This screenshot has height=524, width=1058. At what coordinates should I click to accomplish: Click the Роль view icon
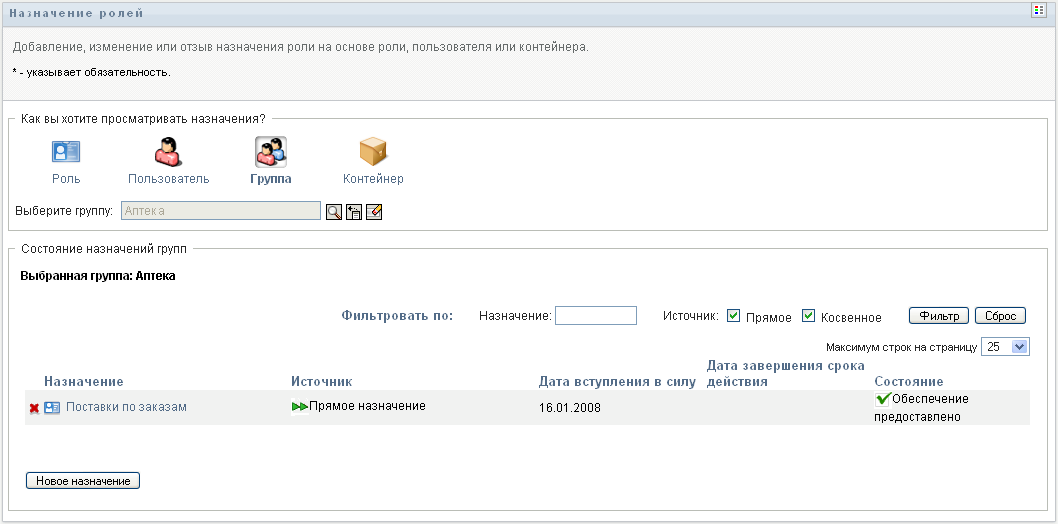(66, 151)
